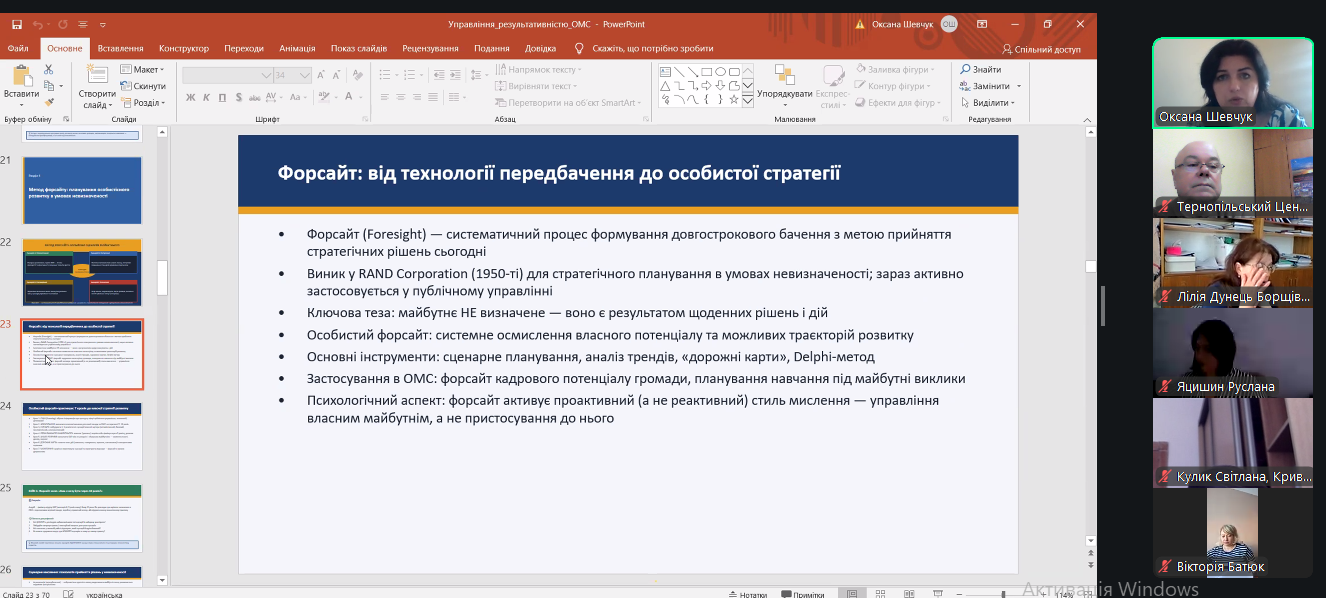1326x598 pixels.
Task: Toggle bold Ж formatting button
Action: [x=190, y=98]
